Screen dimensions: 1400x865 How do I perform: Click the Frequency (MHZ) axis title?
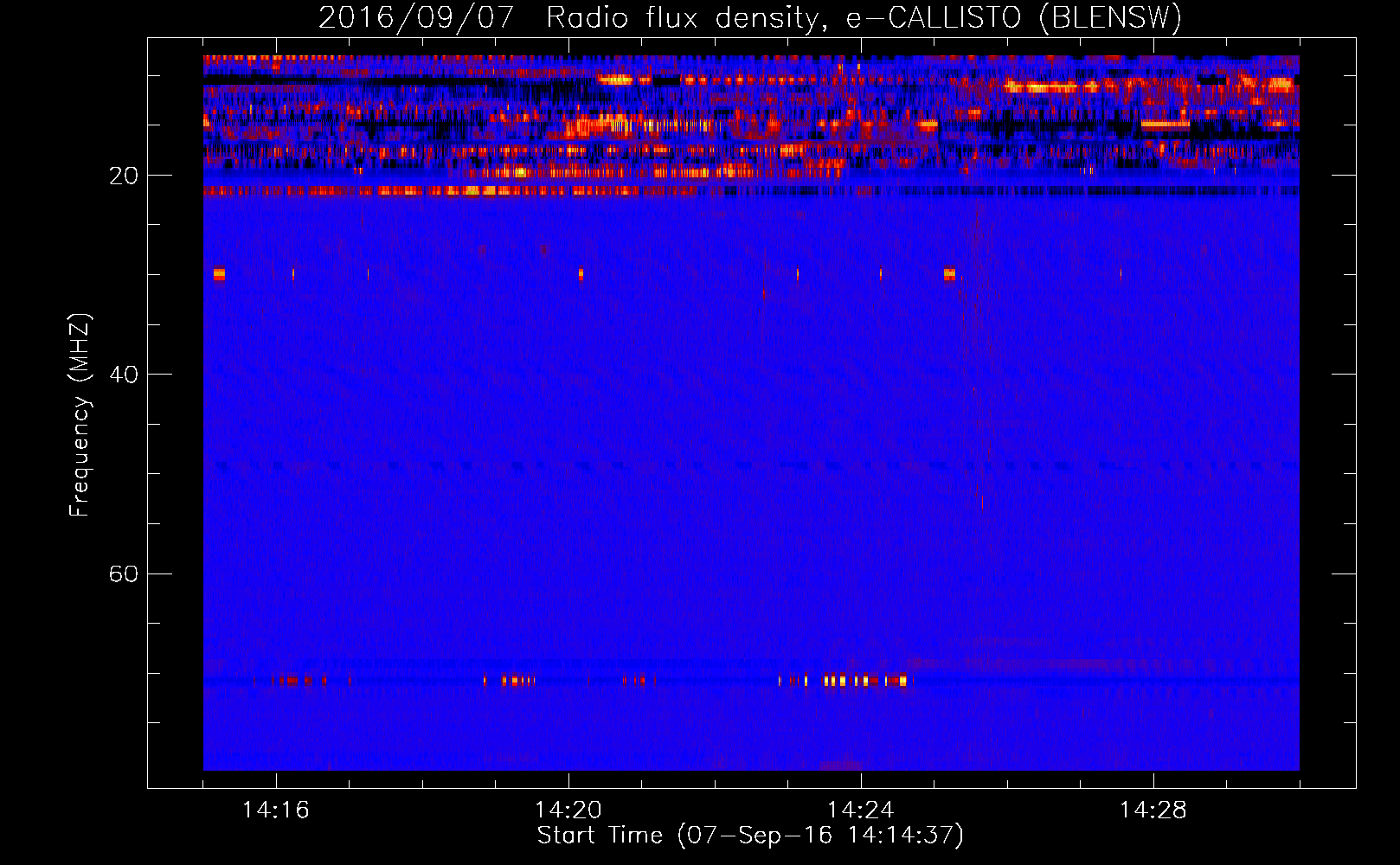pos(80,414)
